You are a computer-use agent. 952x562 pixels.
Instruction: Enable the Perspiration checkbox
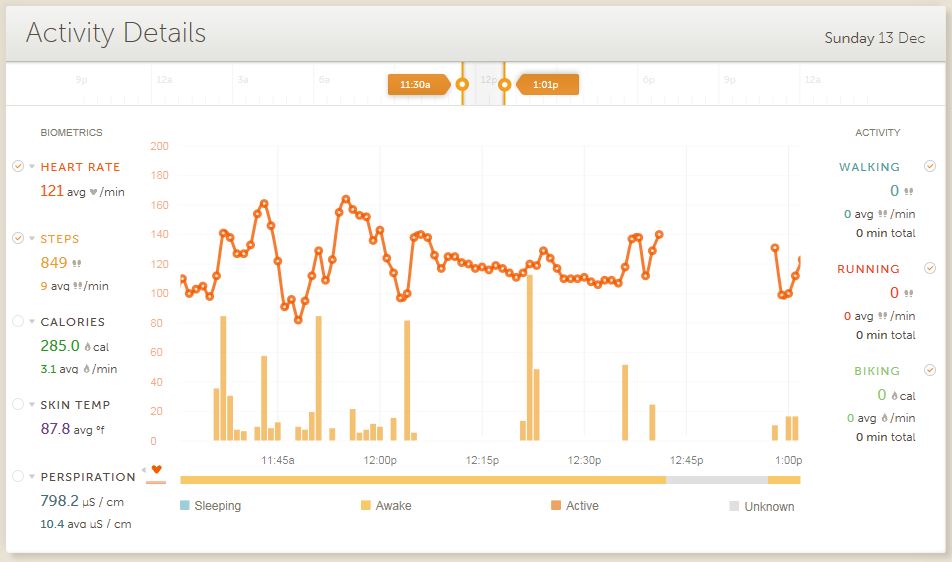18,476
